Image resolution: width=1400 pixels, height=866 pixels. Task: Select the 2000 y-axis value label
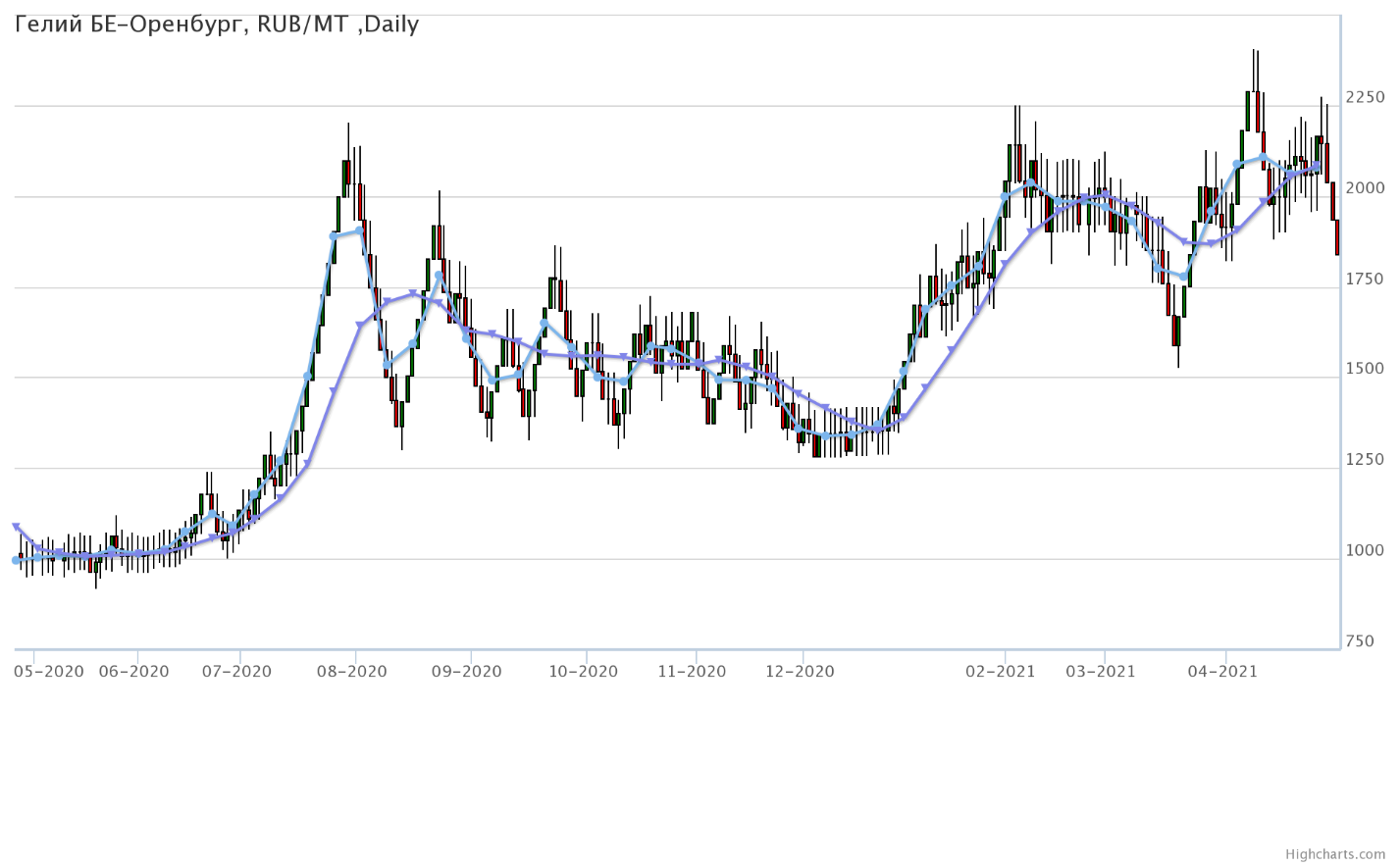click(x=1366, y=188)
